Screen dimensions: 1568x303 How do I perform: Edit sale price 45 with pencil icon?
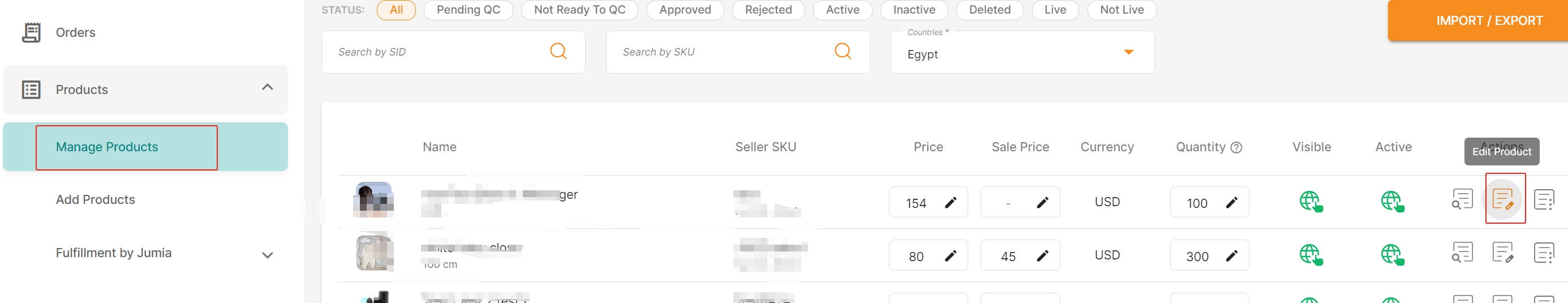(1042, 255)
